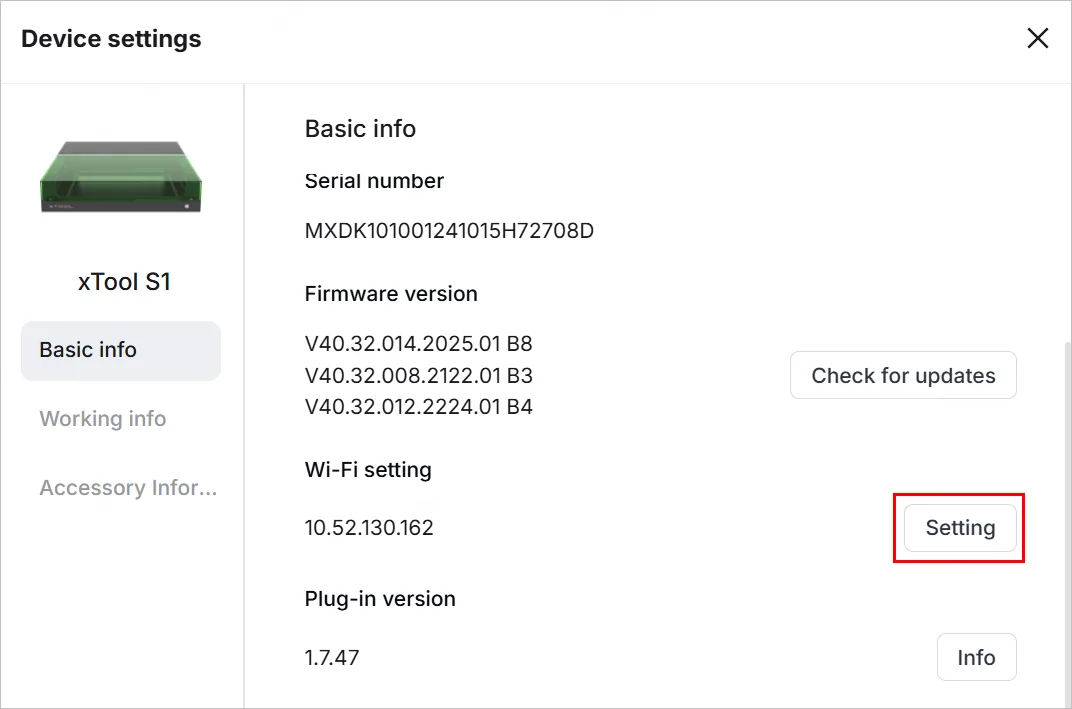
Task: Click the Check for updates button
Action: (903, 375)
